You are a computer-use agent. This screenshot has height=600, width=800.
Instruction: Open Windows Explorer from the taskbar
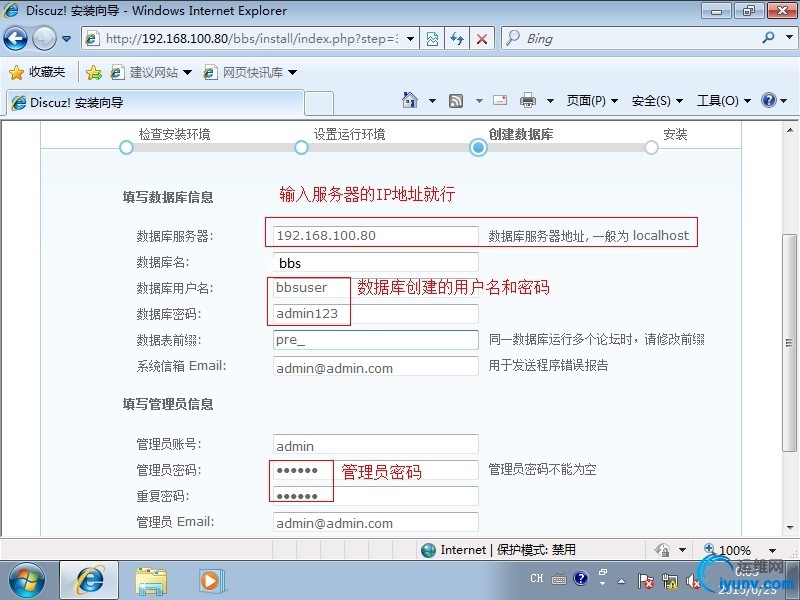coord(151,581)
